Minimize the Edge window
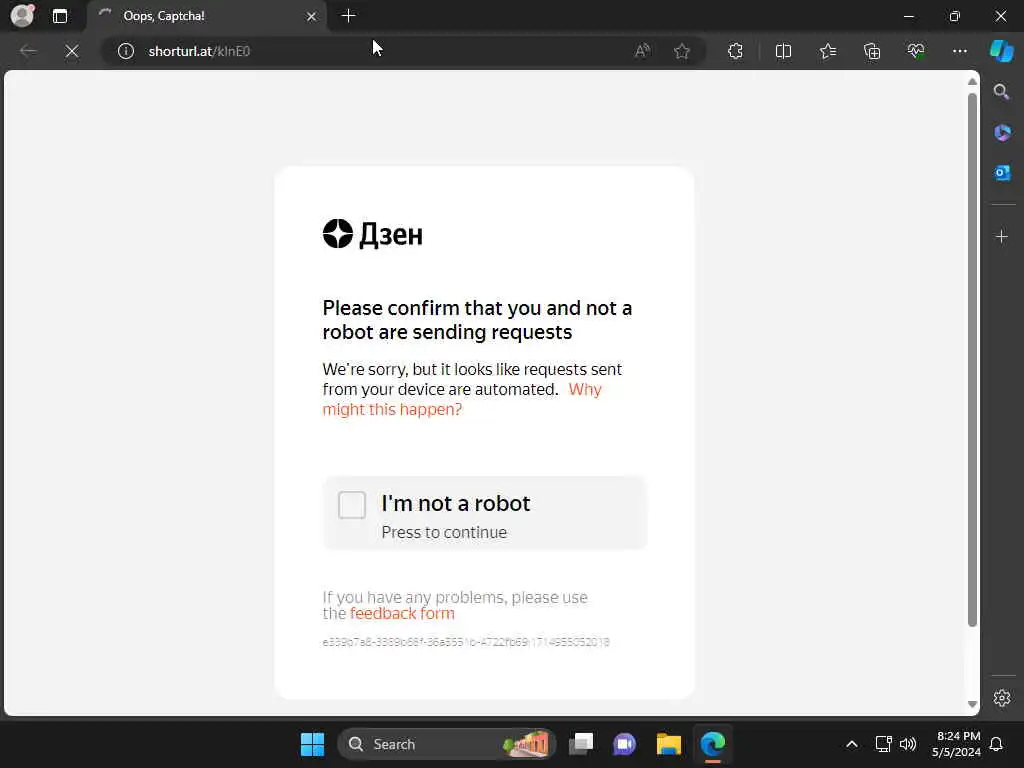Image resolution: width=1024 pixels, height=768 pixels. tap(908, 16)
